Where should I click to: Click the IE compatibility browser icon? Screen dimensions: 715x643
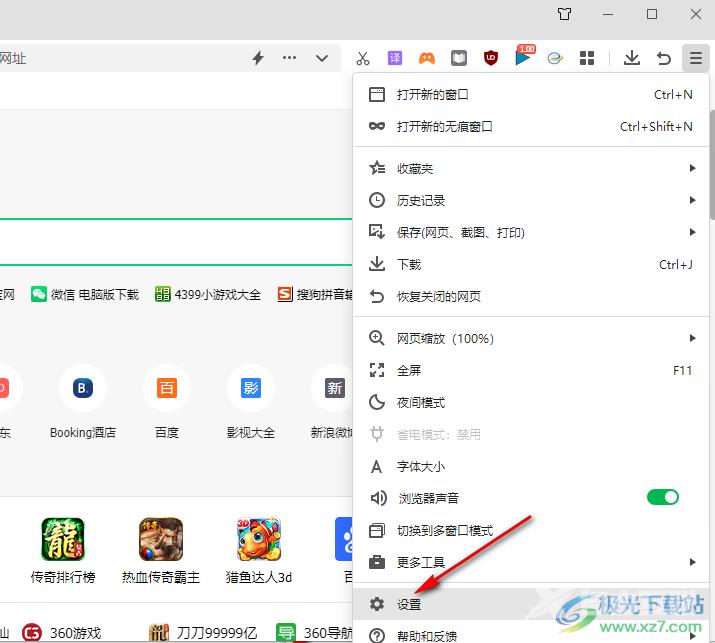pyautogui.click(x=554, y=58)
